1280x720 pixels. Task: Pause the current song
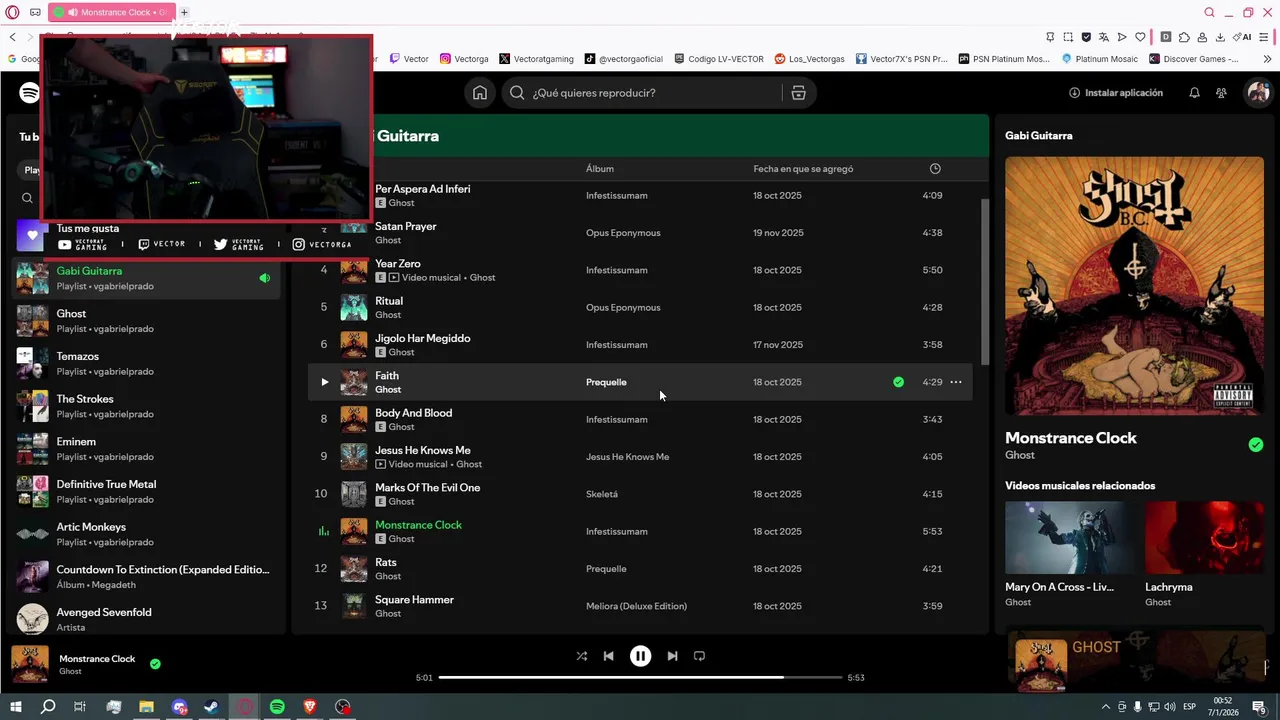tap(640, 656)
